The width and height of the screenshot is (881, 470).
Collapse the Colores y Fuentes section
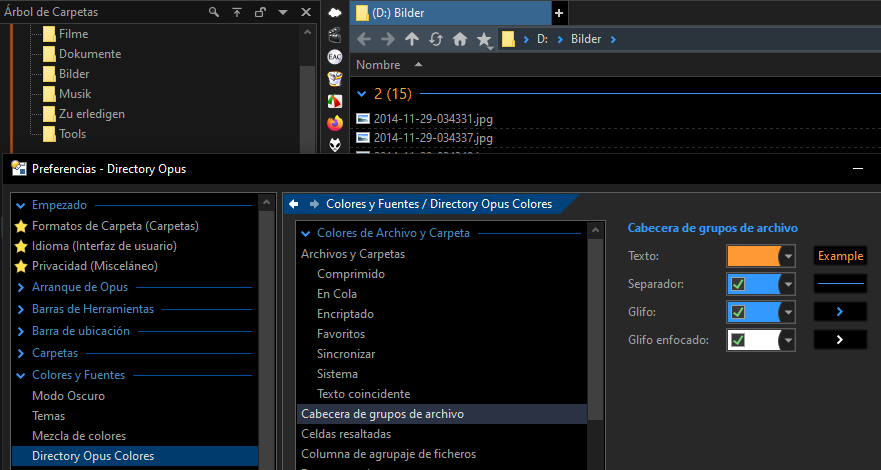[x=21, y=376]
